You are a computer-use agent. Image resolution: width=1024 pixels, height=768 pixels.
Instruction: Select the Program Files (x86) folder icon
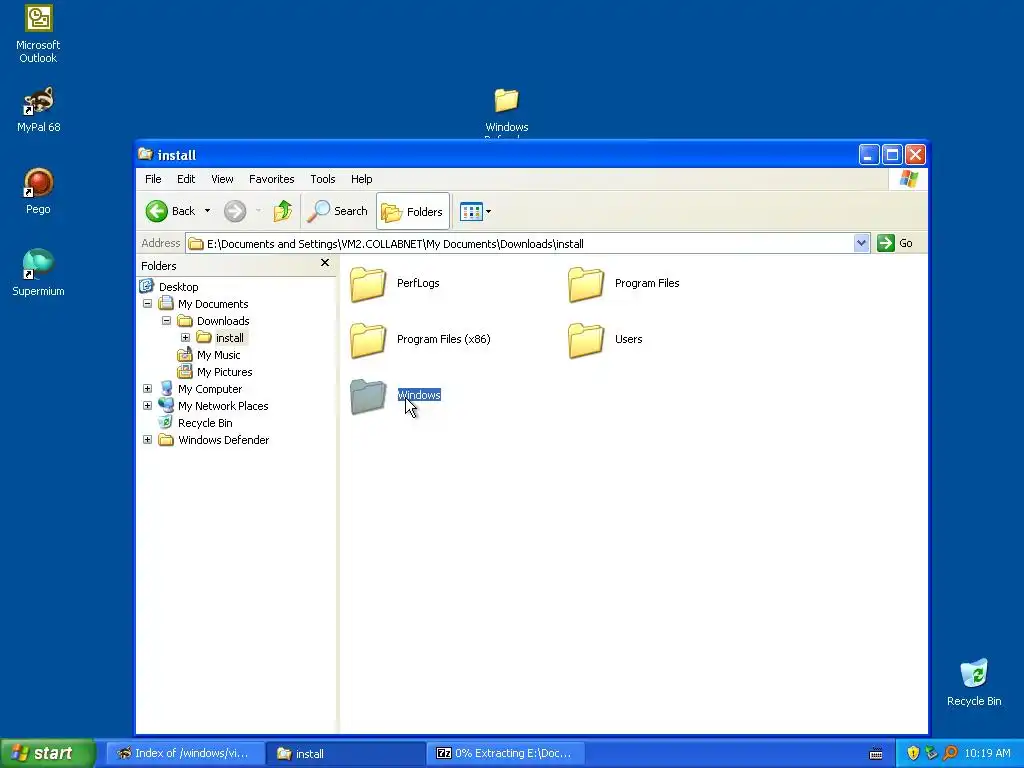pyautogui.click(x=368, y=340)
